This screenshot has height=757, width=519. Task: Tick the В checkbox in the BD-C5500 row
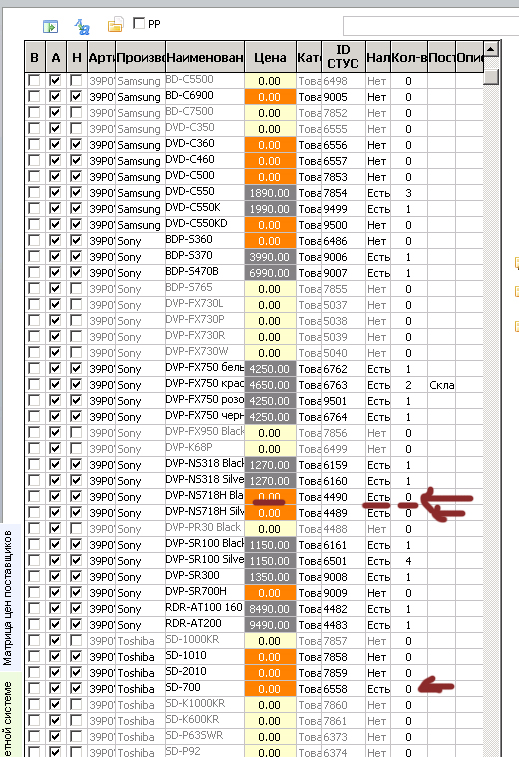pos(34,81)
